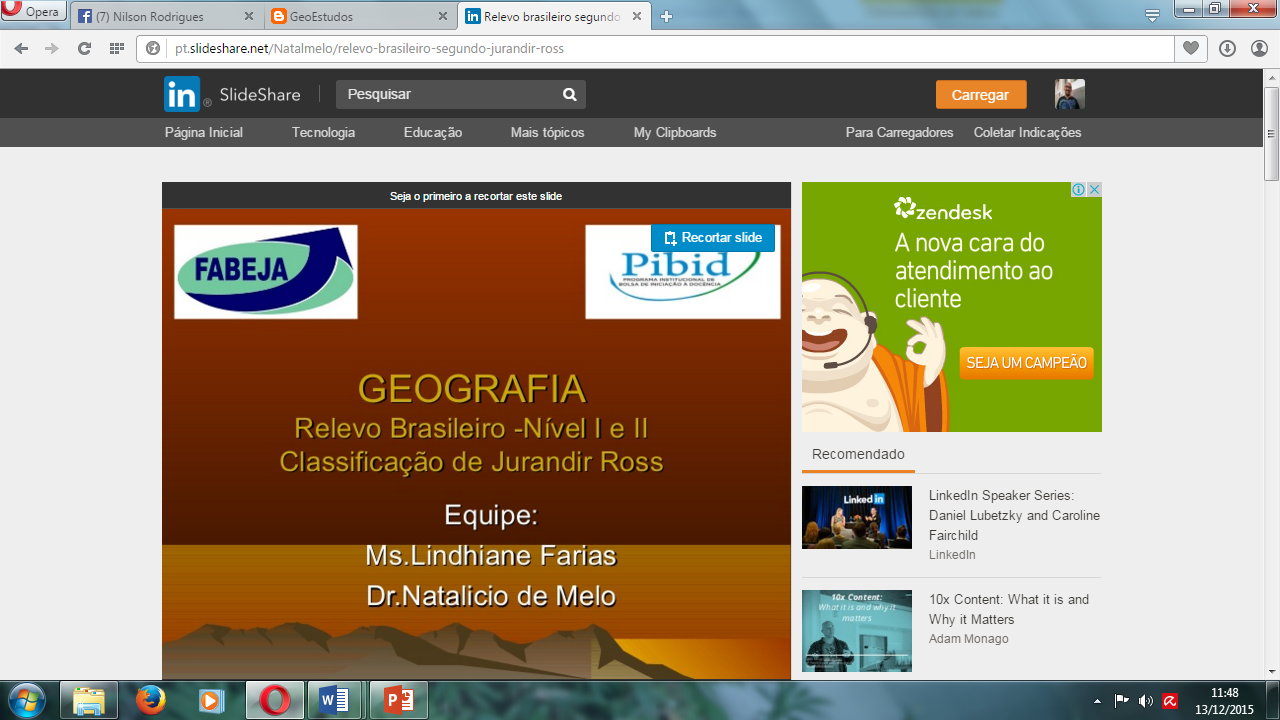Click the SEJA UM CAMPEÃO ad button
Screen dimensions: 1280x720
click(1027, 363)
